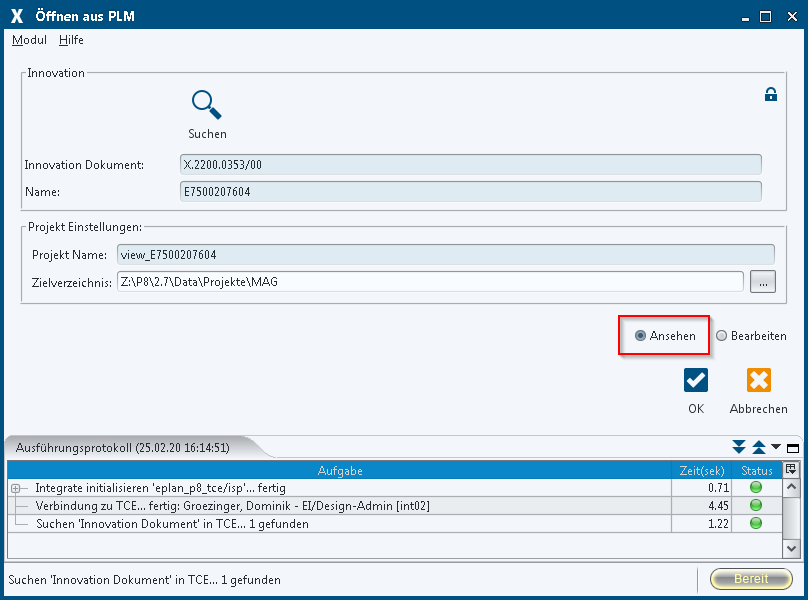The height and width of the screenshot is (600, 808).
Task: Sort by the Zeit(sek) column header
Action: pyautogui.click(x=700, y=470)
